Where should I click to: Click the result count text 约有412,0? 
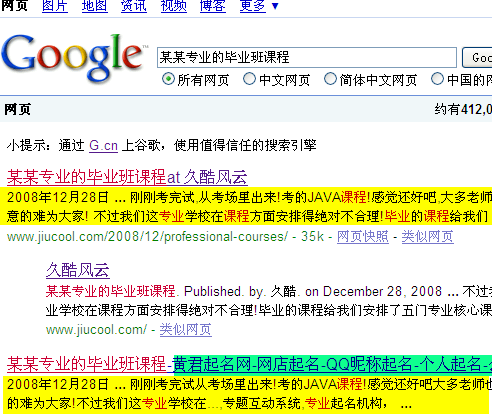coord(463,109)
